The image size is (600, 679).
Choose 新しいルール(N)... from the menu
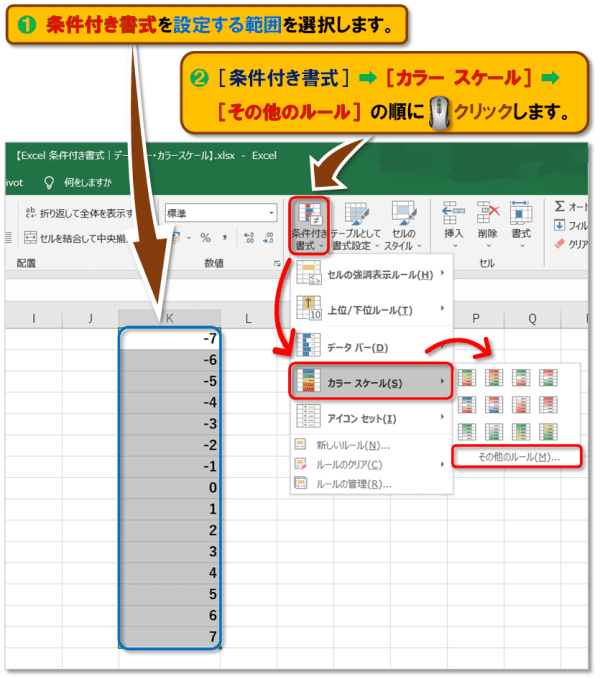click(x=371, y=445)
